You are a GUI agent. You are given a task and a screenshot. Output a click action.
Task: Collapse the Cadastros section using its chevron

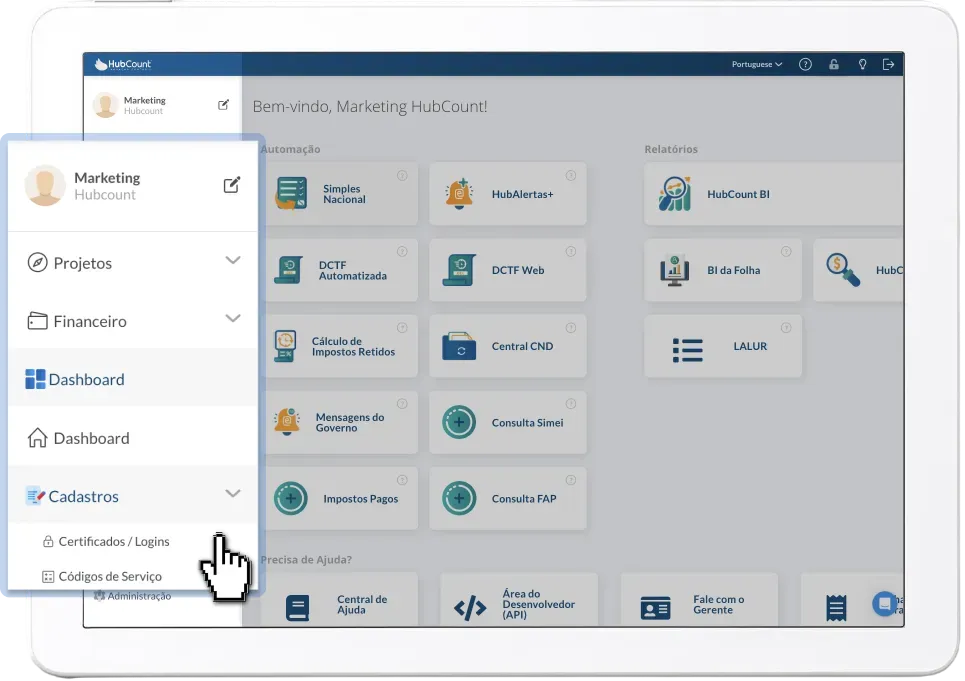coord(233,493)
